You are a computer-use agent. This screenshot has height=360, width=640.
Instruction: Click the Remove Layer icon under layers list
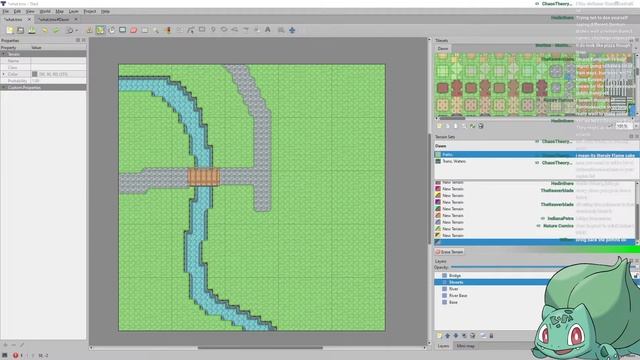pyautogui.click(x=472, y=336)
